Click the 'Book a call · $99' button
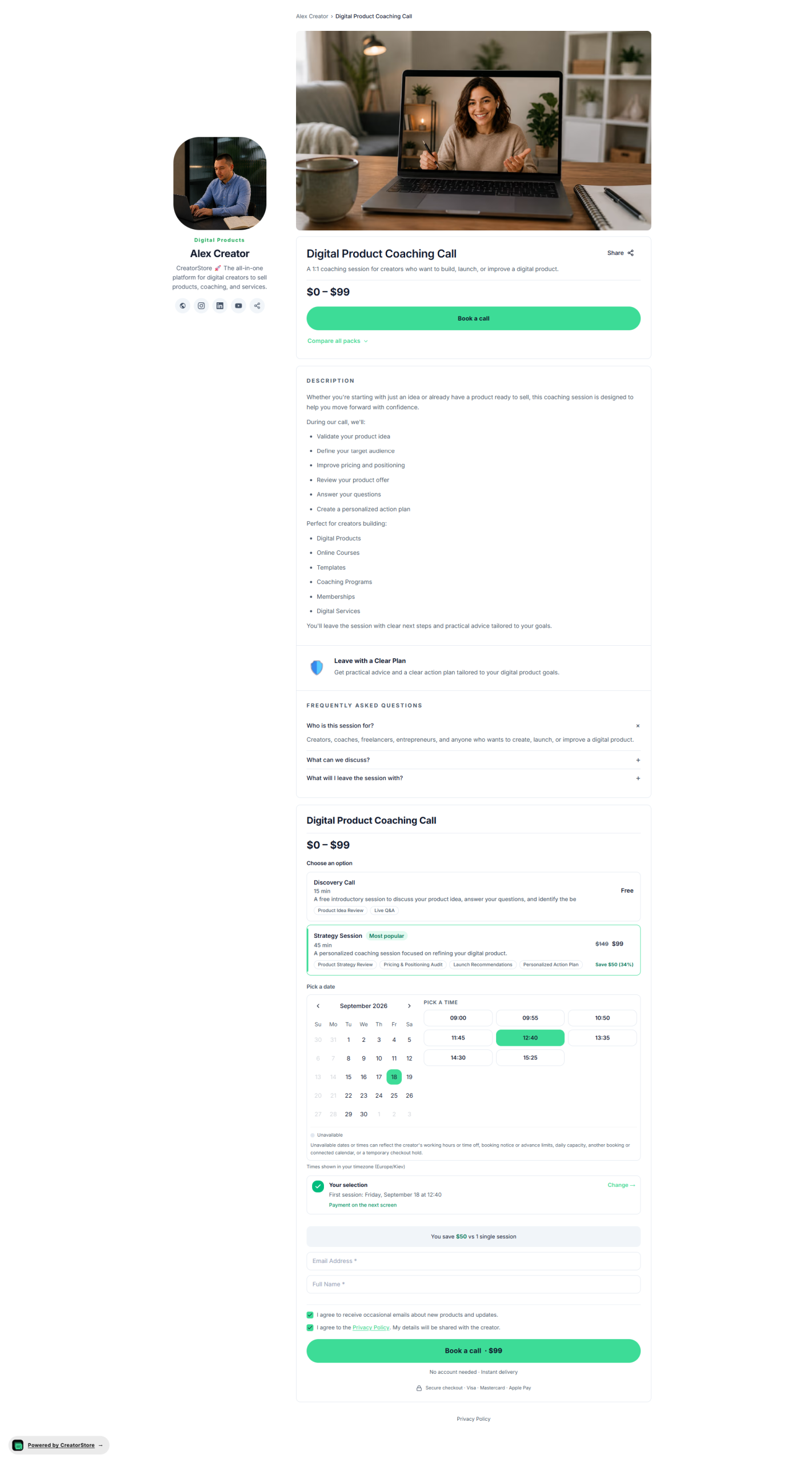The width and height of the screenshot is (812, 1463). [473, 1350]
